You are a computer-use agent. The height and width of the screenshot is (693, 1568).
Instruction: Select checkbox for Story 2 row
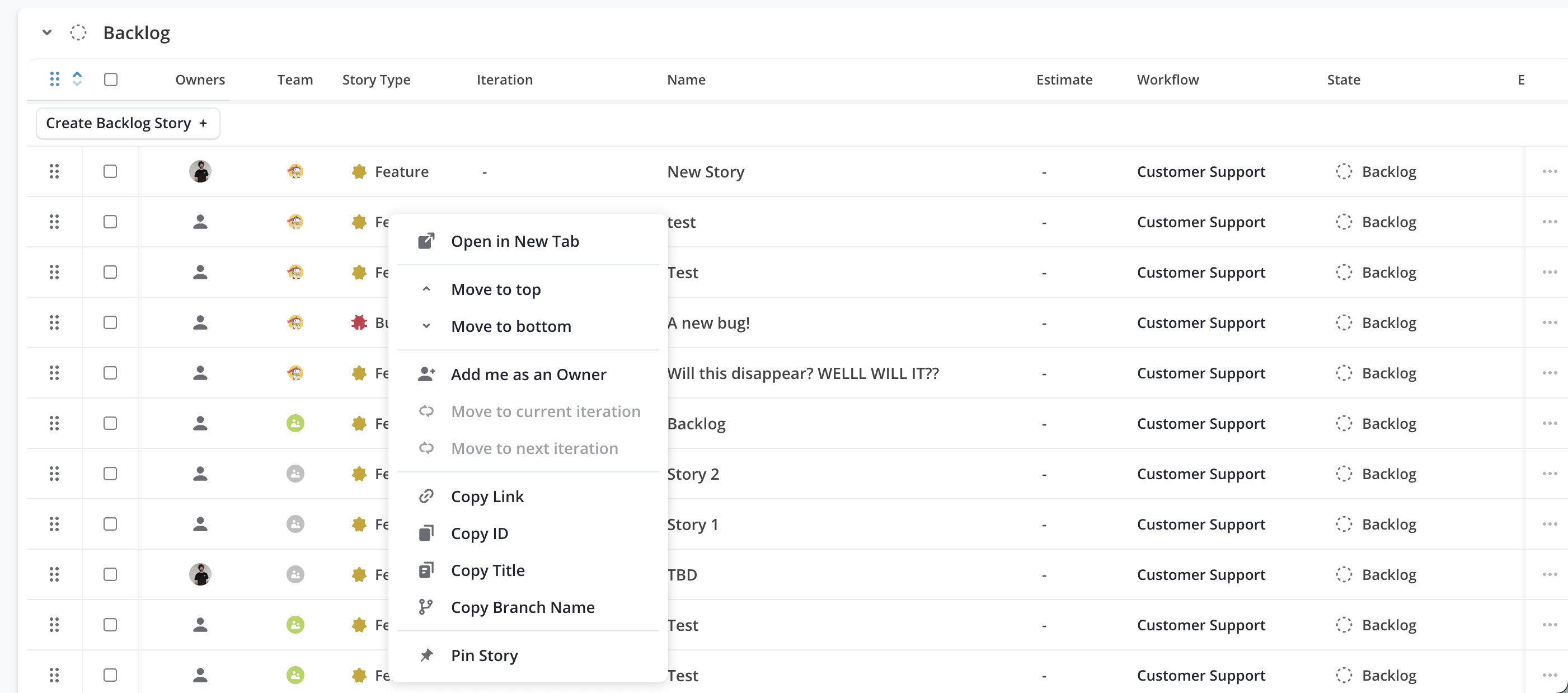110,474
